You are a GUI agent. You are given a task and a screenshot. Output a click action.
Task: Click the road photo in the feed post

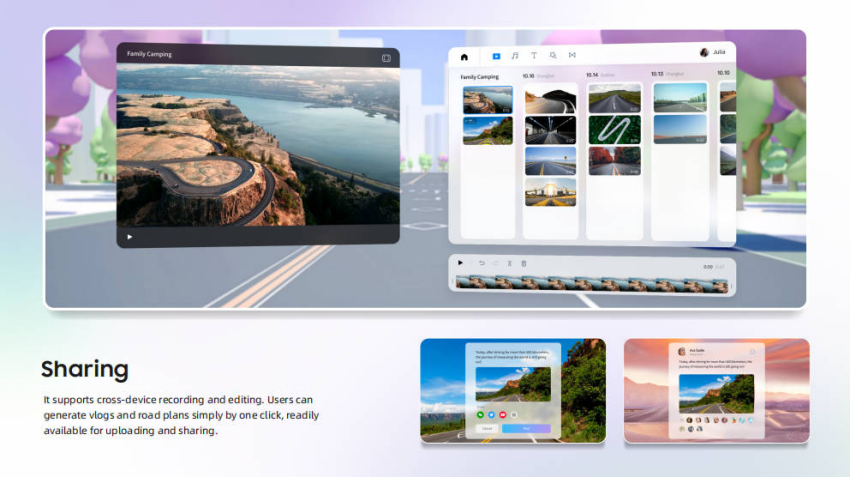716,394
